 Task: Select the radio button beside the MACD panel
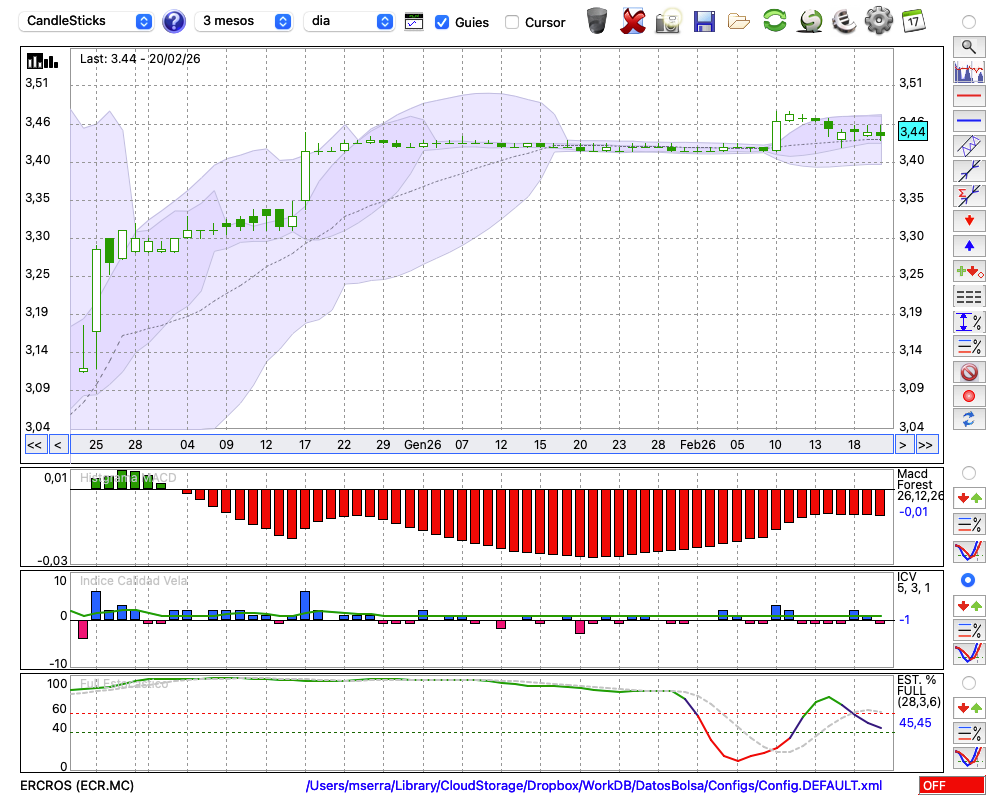coord(968,472)
